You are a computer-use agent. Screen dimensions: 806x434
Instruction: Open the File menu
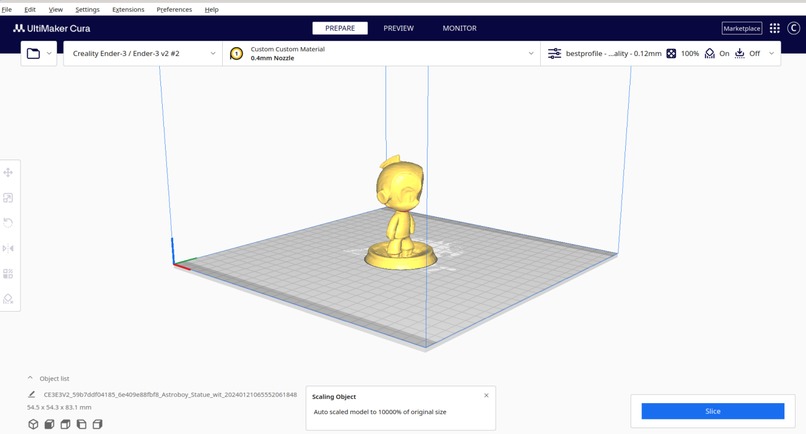tap(7, 9)
